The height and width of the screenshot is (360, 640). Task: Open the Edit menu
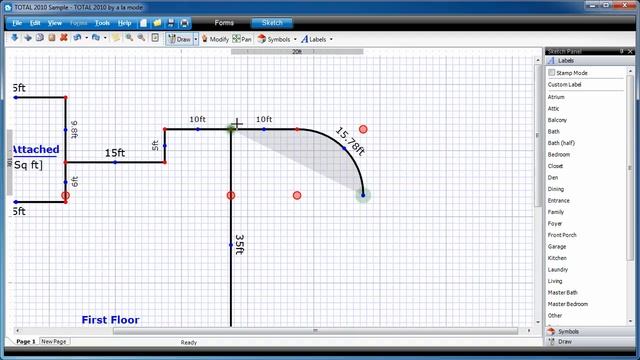point(35,23)
